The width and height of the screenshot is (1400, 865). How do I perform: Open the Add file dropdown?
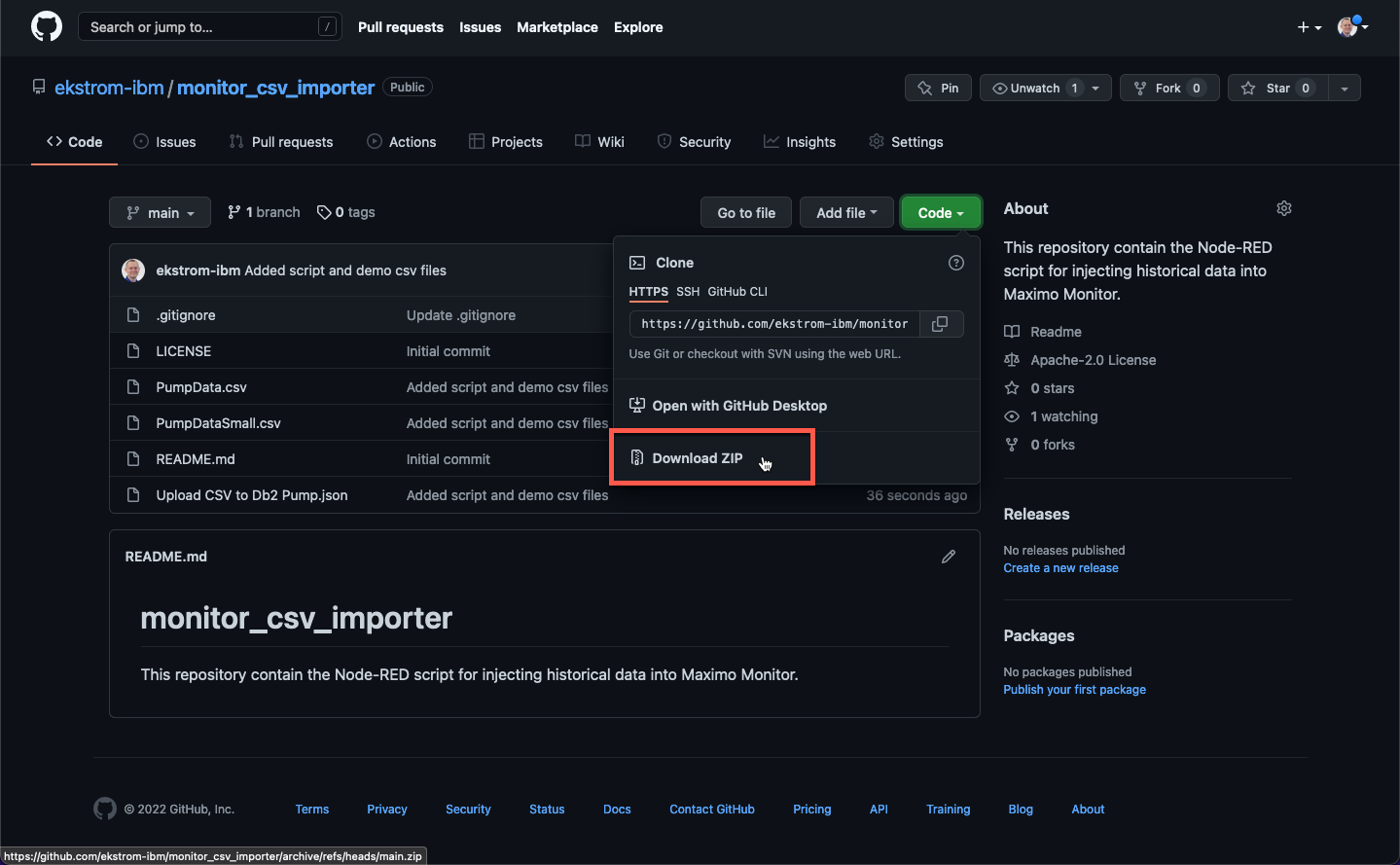846,212
